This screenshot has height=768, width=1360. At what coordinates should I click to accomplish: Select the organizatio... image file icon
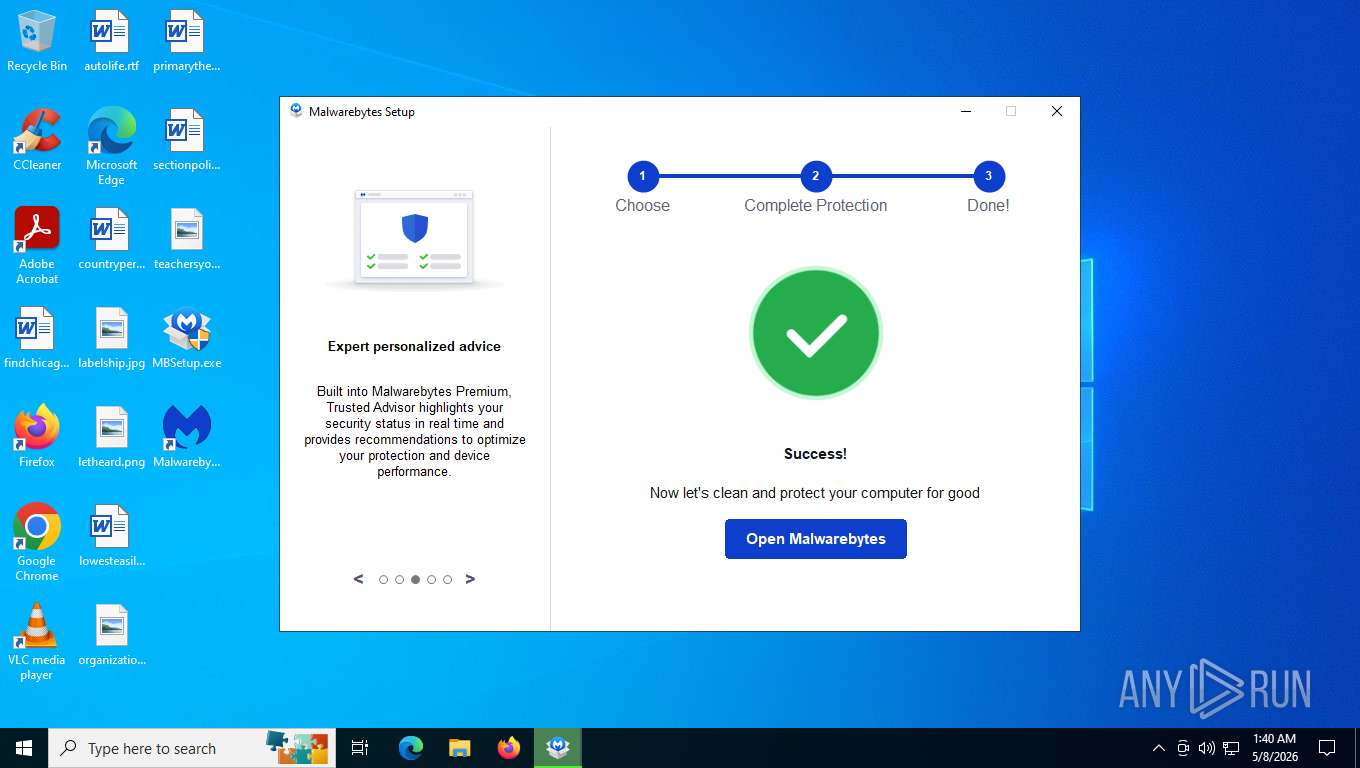pyautogui.click(x=111, y=636)
